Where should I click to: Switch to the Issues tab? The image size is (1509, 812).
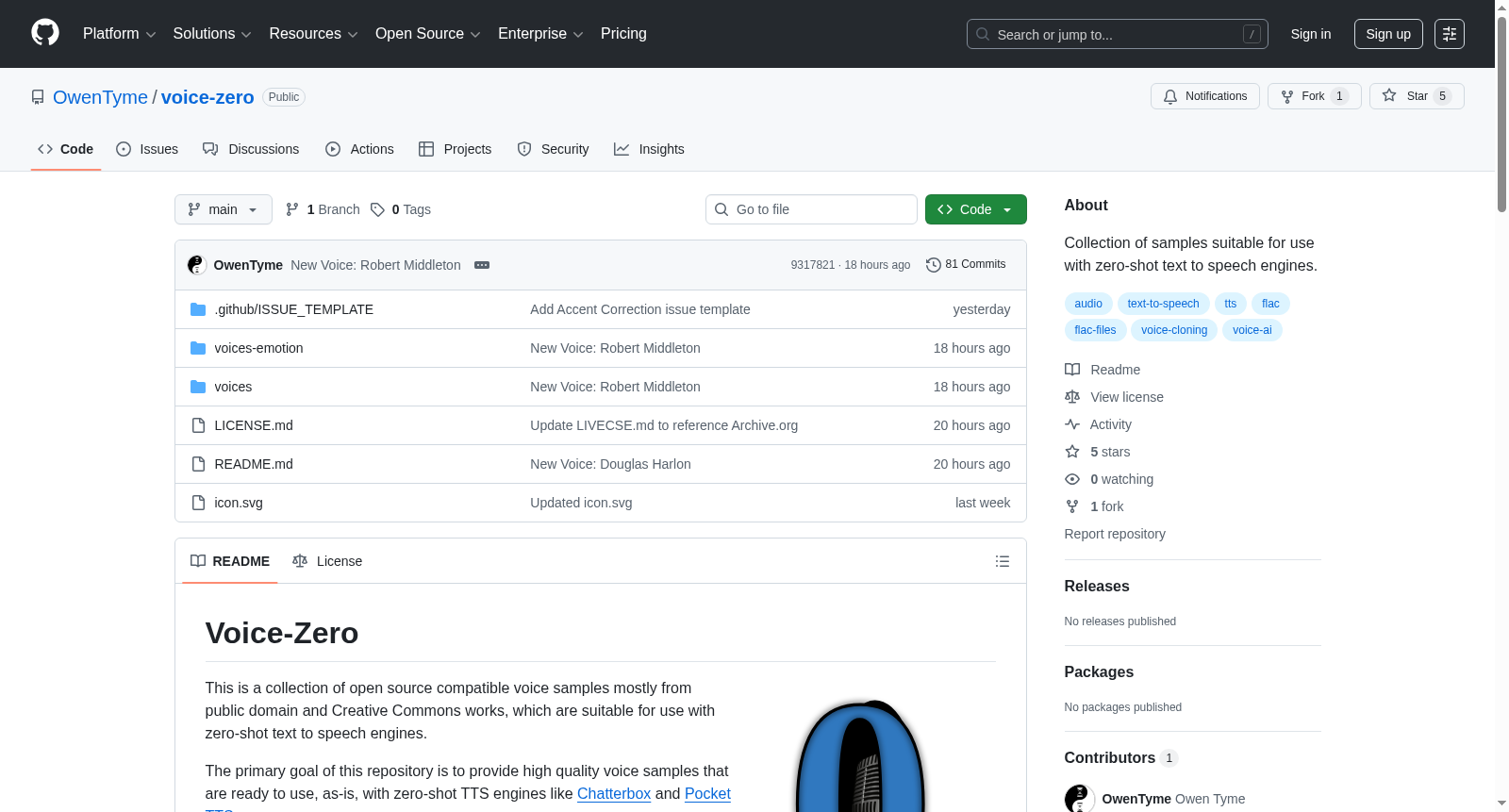pos(147,149)
